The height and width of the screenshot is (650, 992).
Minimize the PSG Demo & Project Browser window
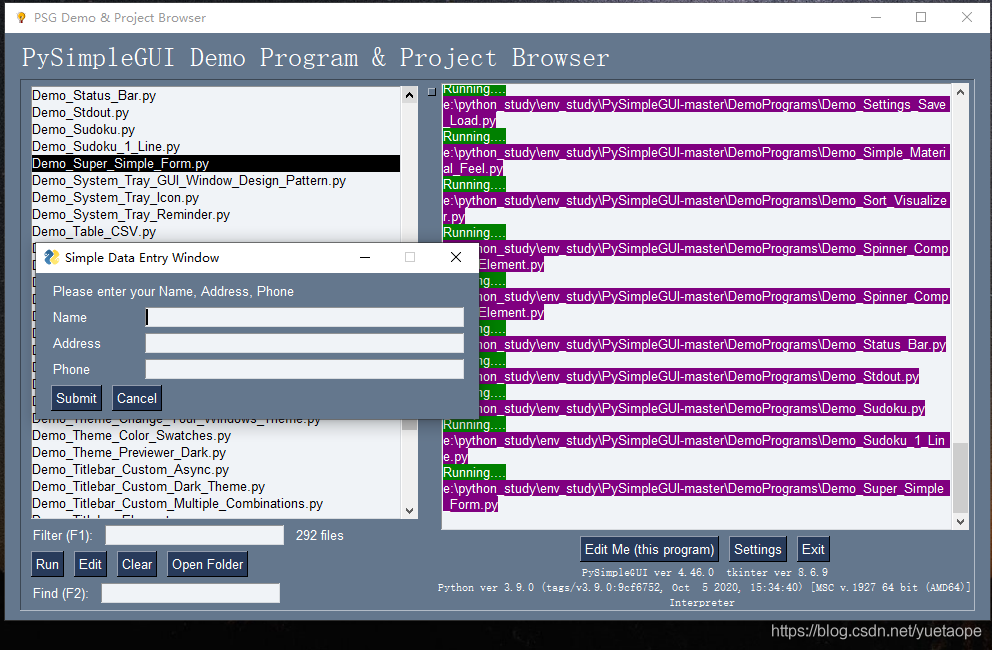coord(876,18)
